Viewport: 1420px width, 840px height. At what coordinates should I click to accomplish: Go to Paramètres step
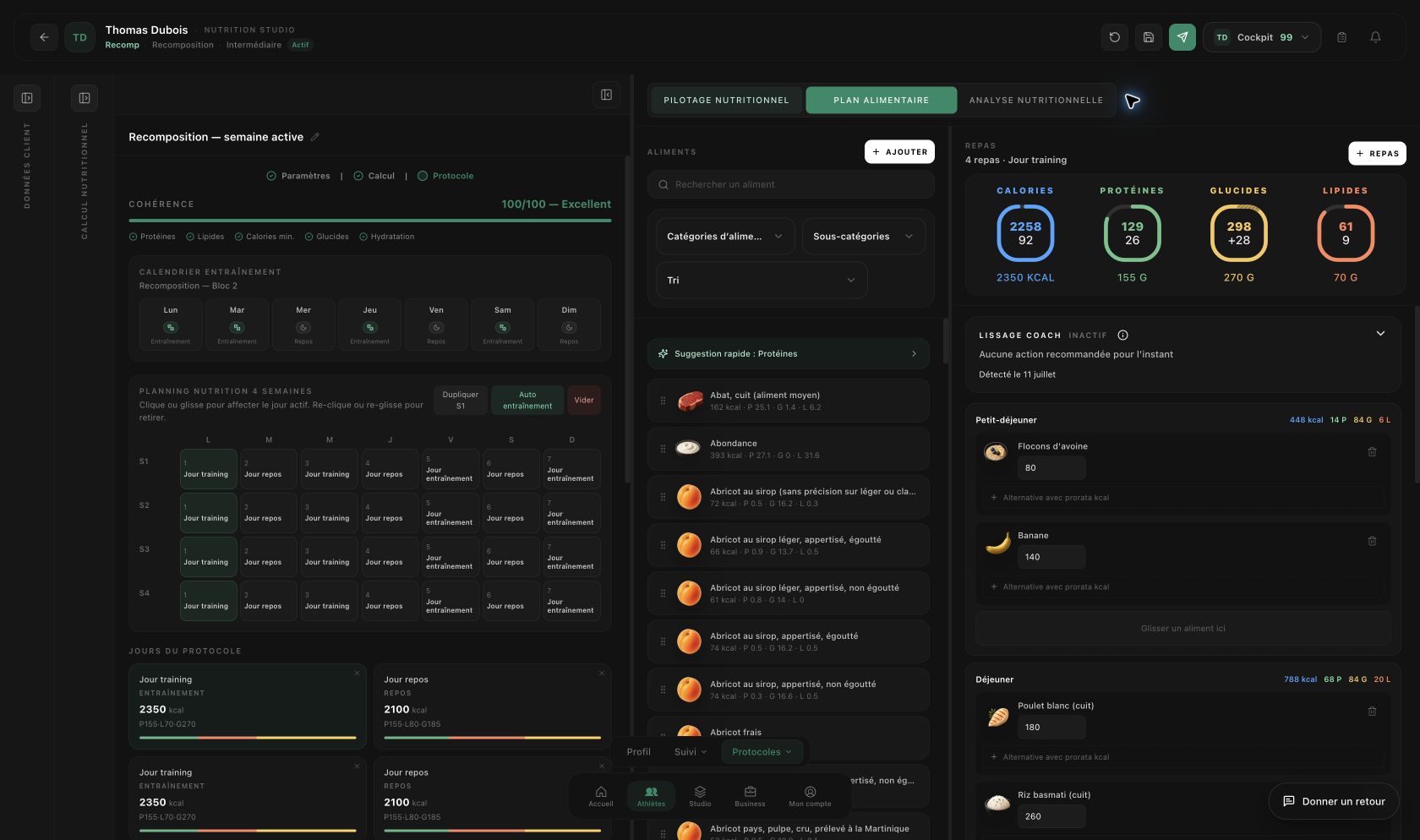tap(298, 176)
